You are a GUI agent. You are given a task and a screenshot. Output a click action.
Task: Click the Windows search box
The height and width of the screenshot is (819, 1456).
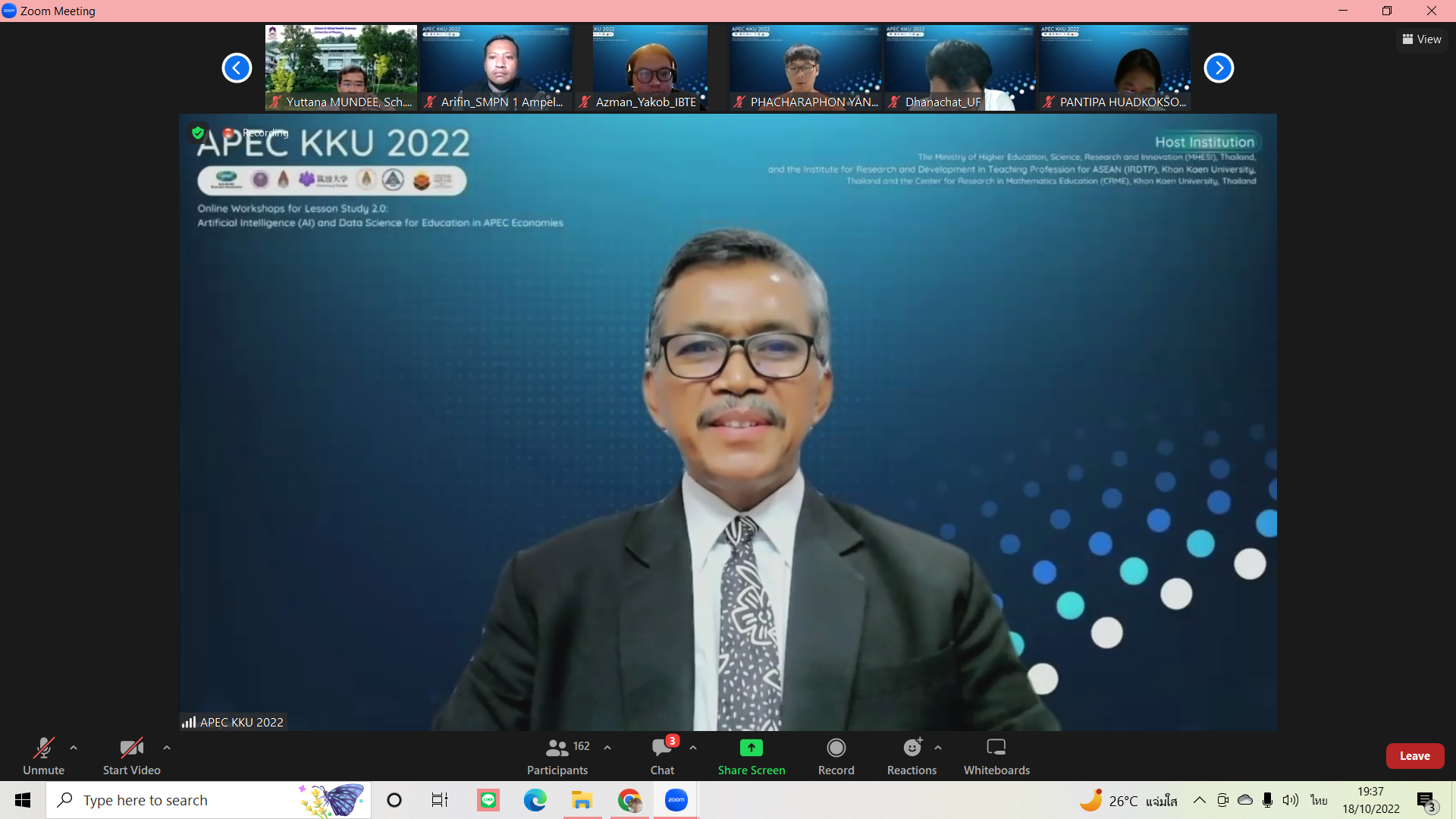(190, 800)
